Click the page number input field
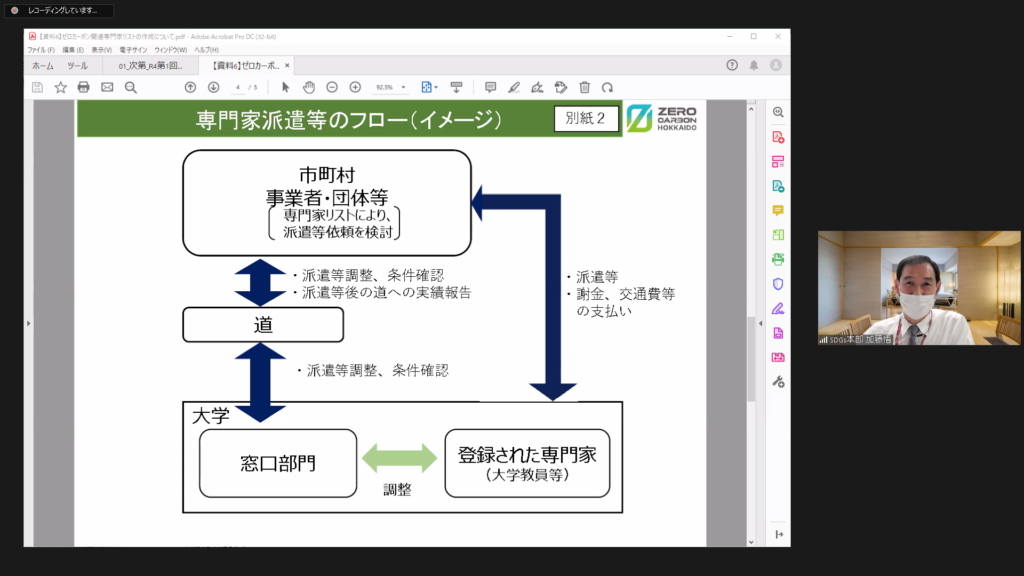The width and height of the screenshot is (1024, 576). click(238, 87)
